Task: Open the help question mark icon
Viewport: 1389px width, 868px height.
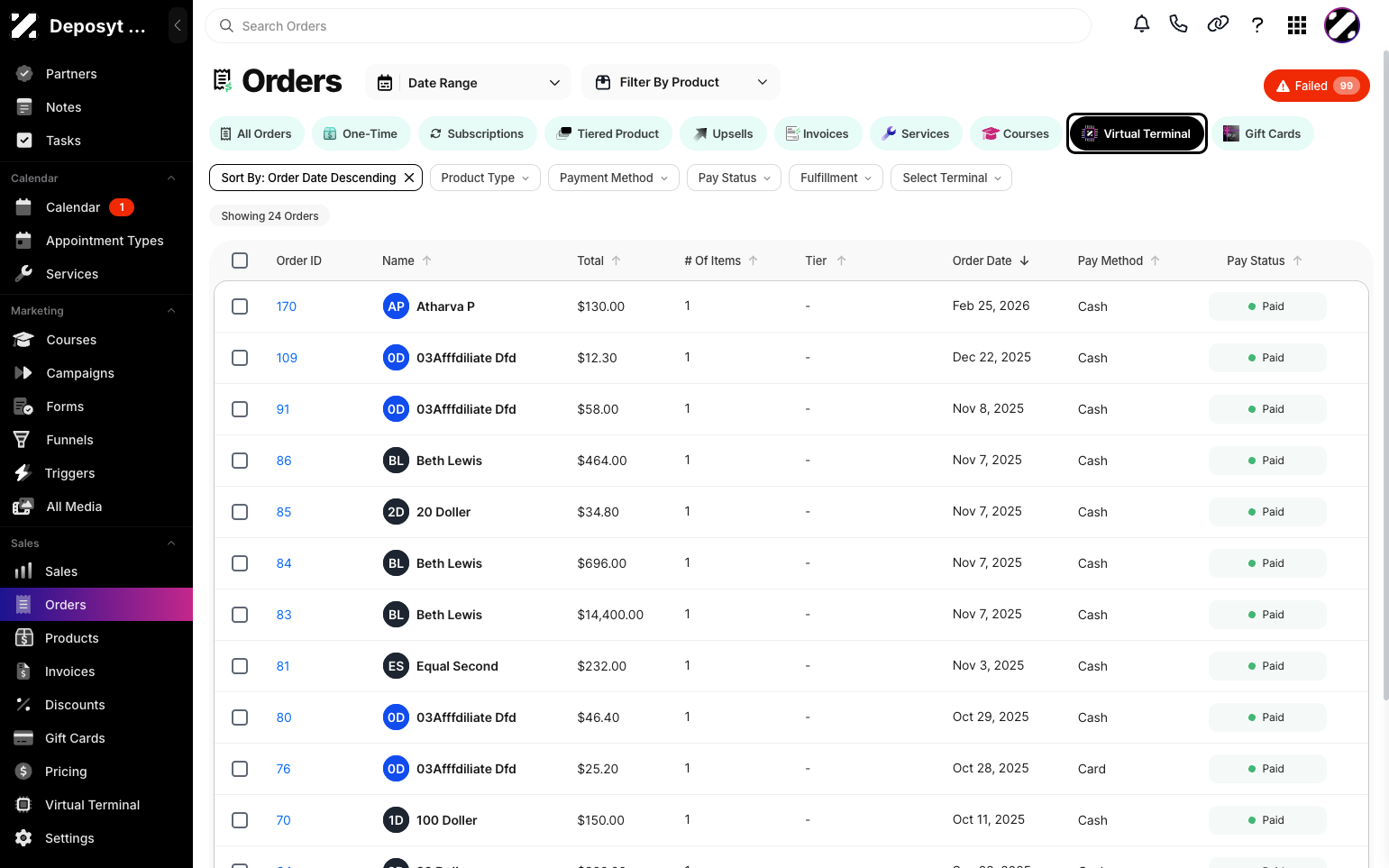Action: click(1257, 25)
